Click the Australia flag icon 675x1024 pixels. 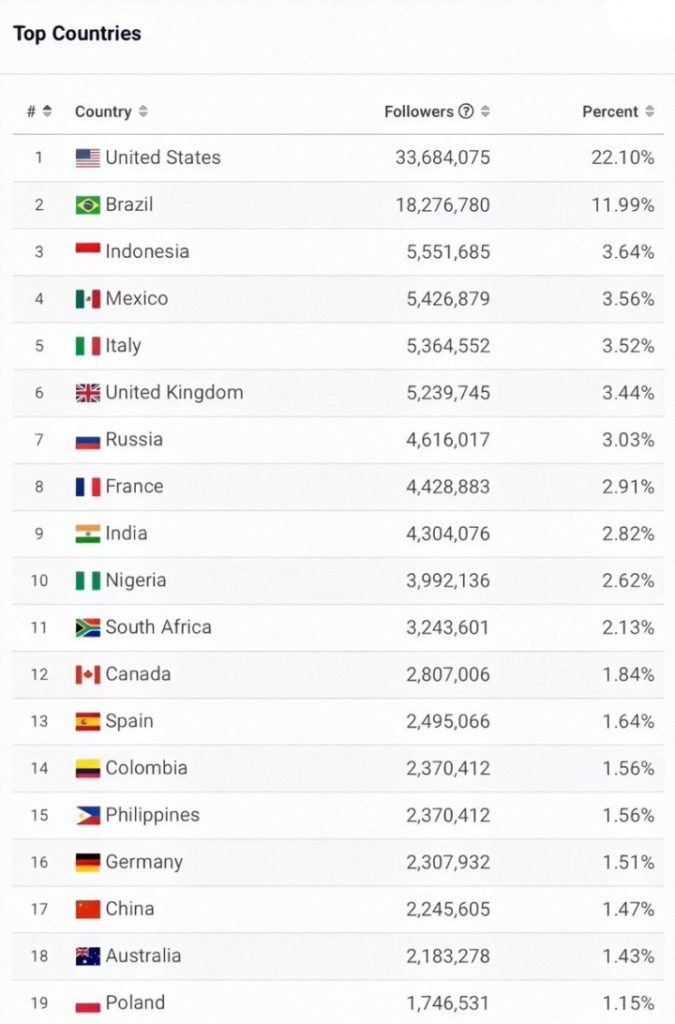[x=87, y=956]
